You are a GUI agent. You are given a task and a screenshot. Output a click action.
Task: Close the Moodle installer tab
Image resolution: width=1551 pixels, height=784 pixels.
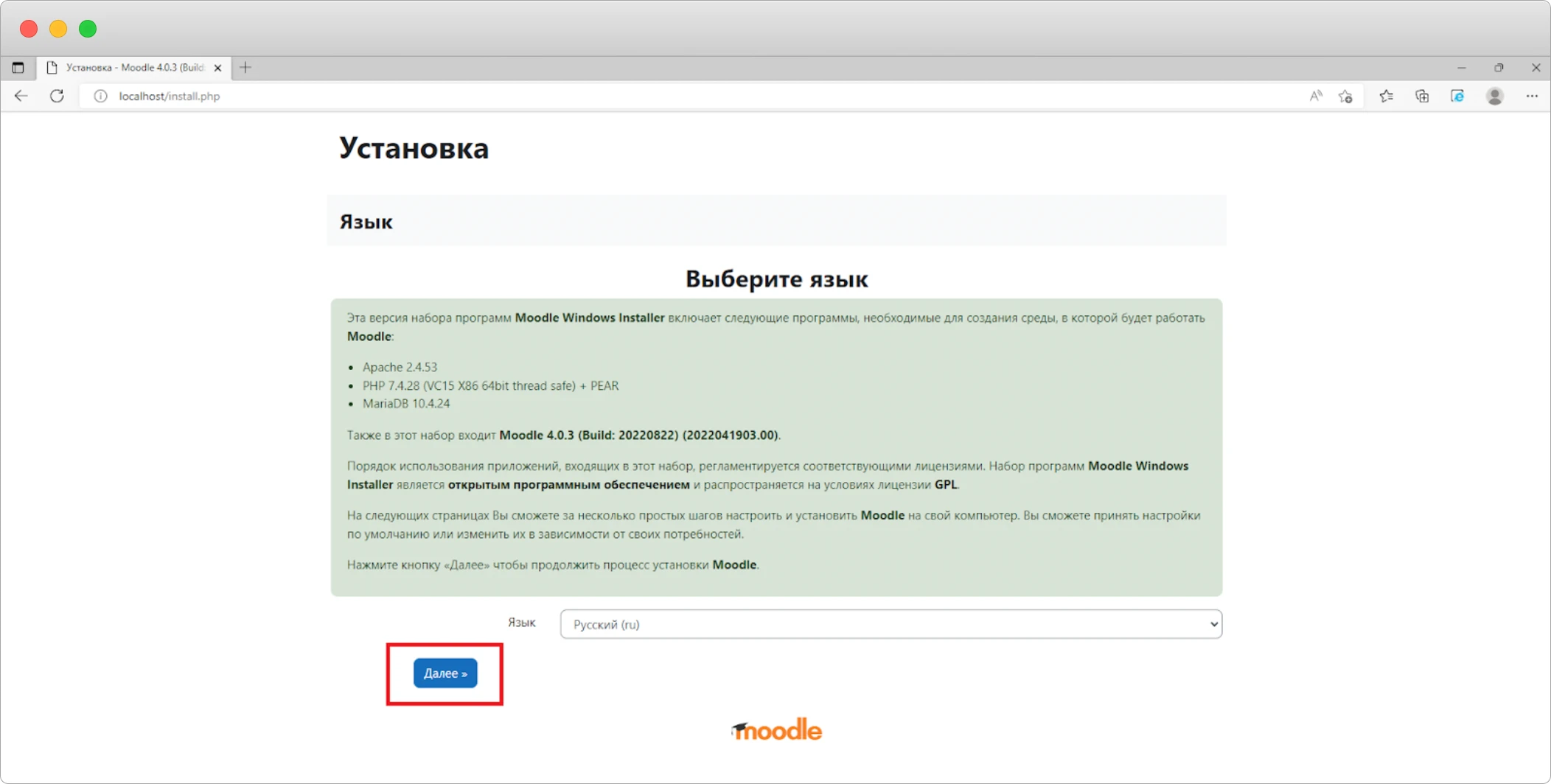pos(217,68)
